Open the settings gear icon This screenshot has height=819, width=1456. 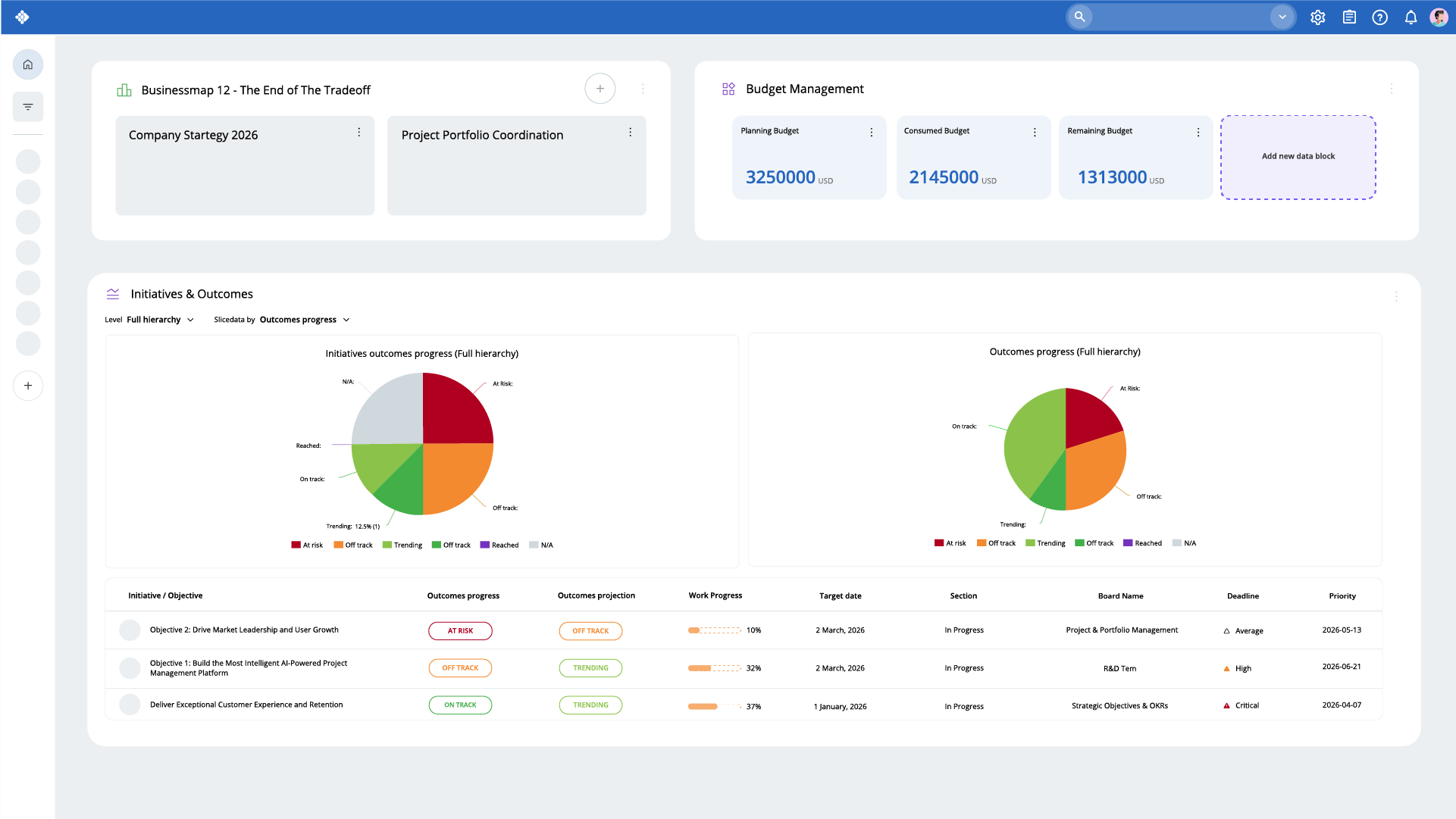coord(1317,17)
